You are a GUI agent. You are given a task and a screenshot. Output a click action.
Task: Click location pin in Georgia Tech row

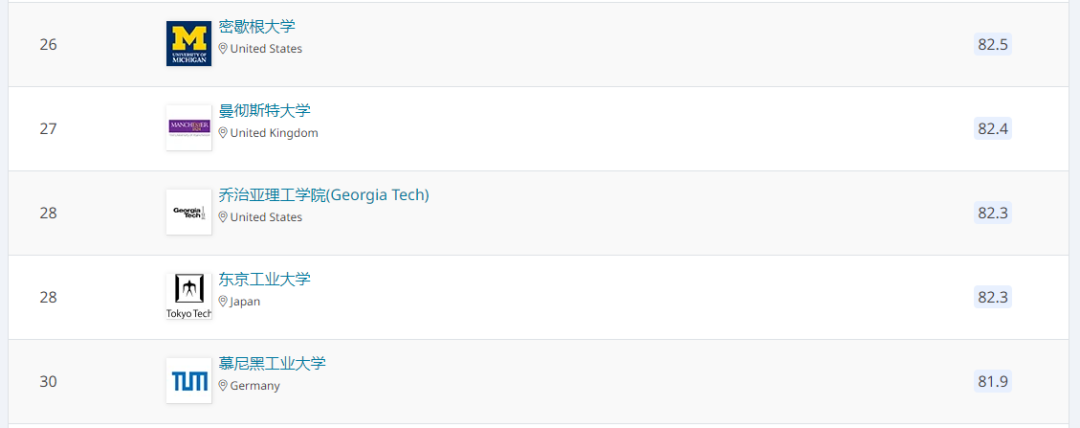(x=222, y=217)
